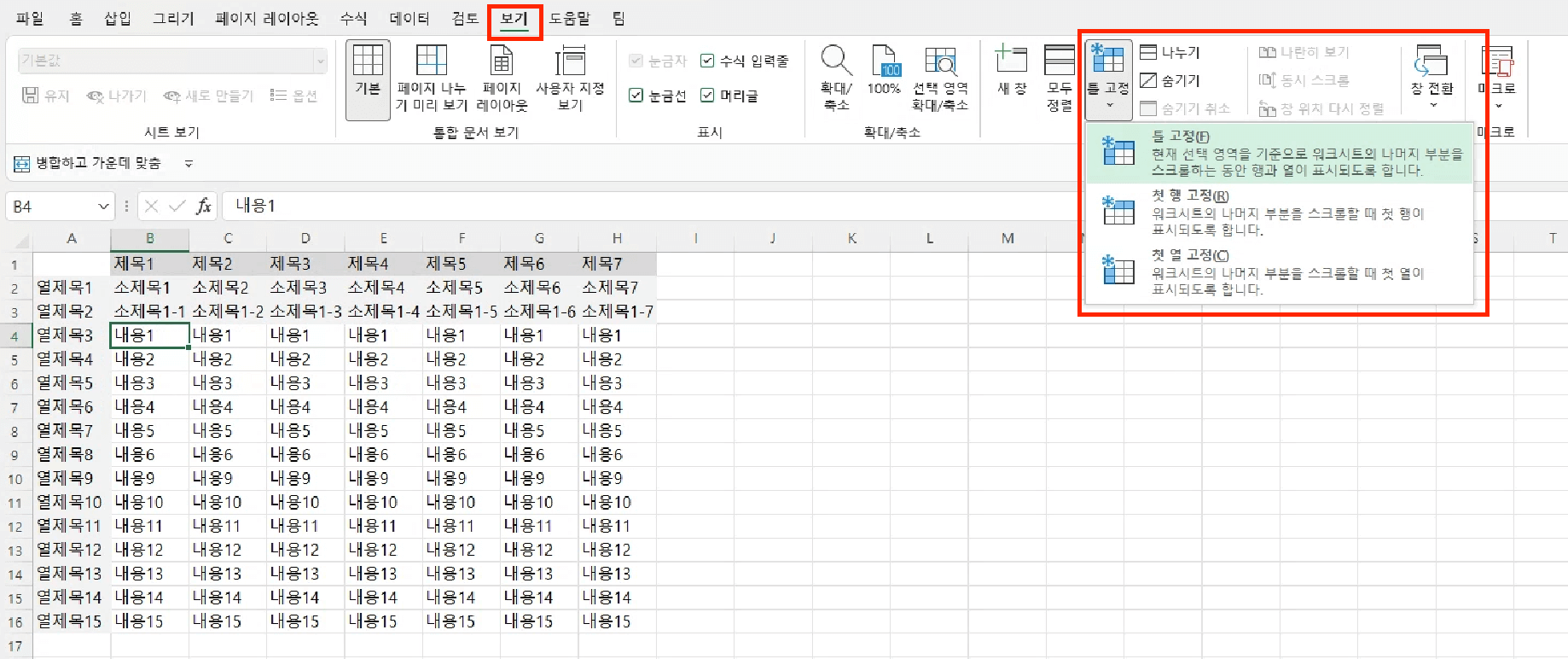
Task: Click cell containing 소제목4
Action: [x=384, y=288]
